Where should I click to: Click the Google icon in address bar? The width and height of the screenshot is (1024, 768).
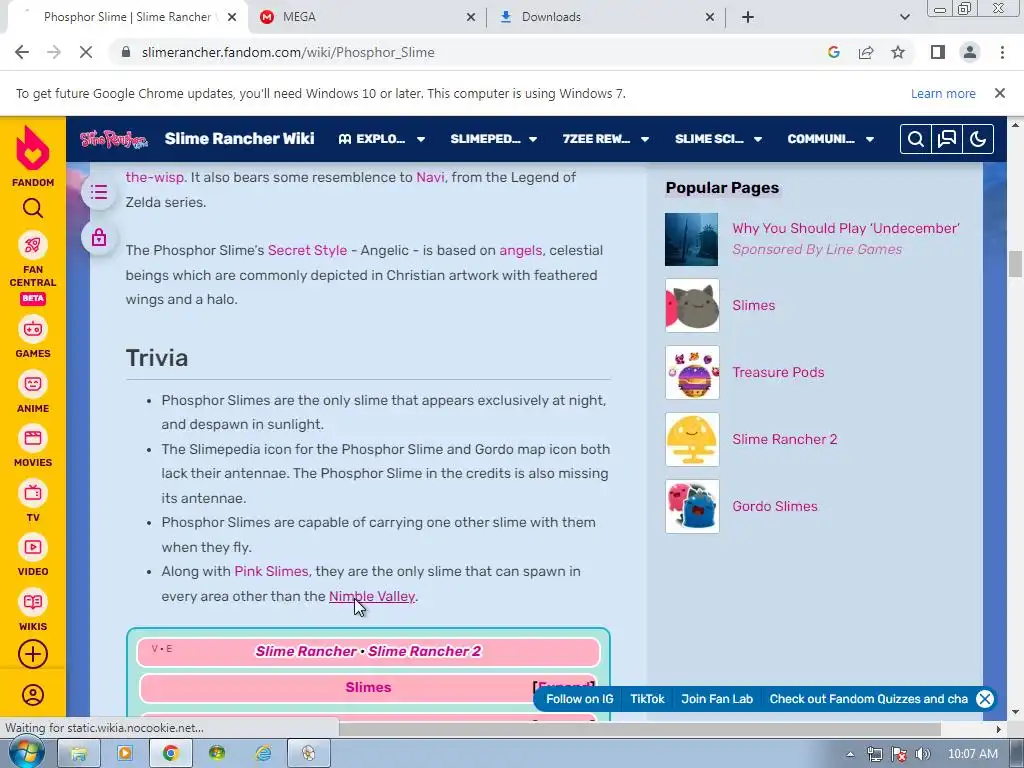pyautogui.click(x=833, y=52)
